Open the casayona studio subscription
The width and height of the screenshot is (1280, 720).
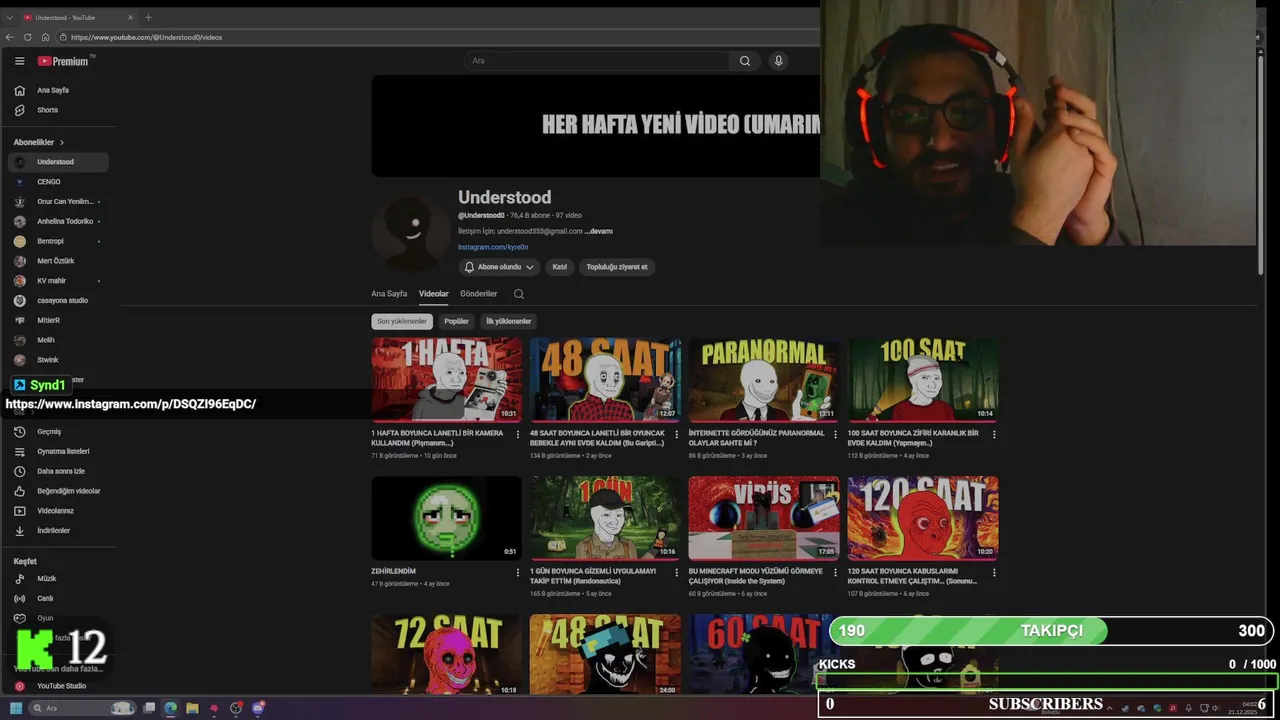tap(60, 300)
